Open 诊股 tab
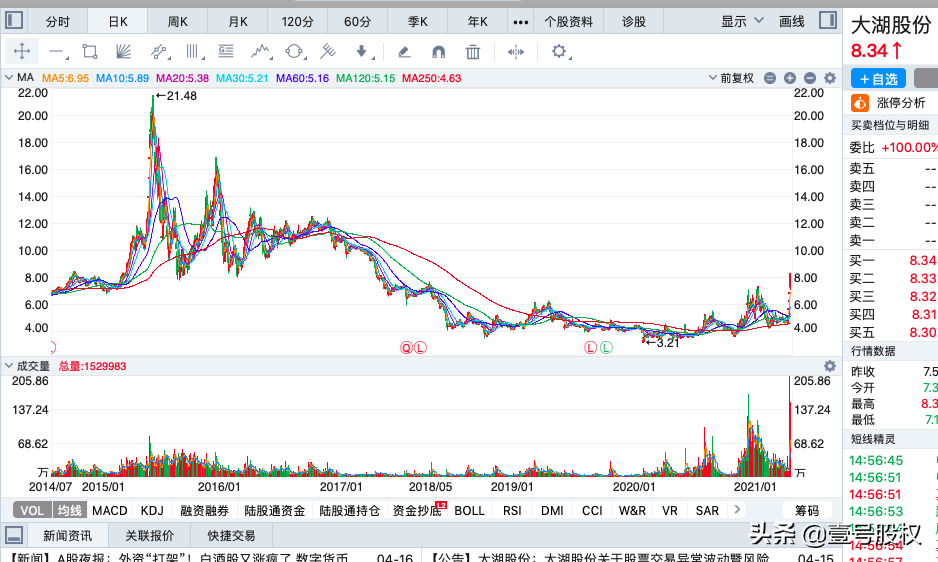This screenshot has height=562, width=938. click(x=634, y=22)
